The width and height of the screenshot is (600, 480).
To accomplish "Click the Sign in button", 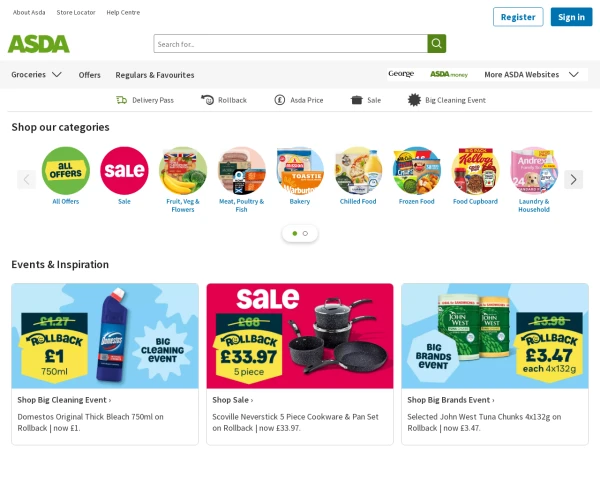I will coord(571,17).
